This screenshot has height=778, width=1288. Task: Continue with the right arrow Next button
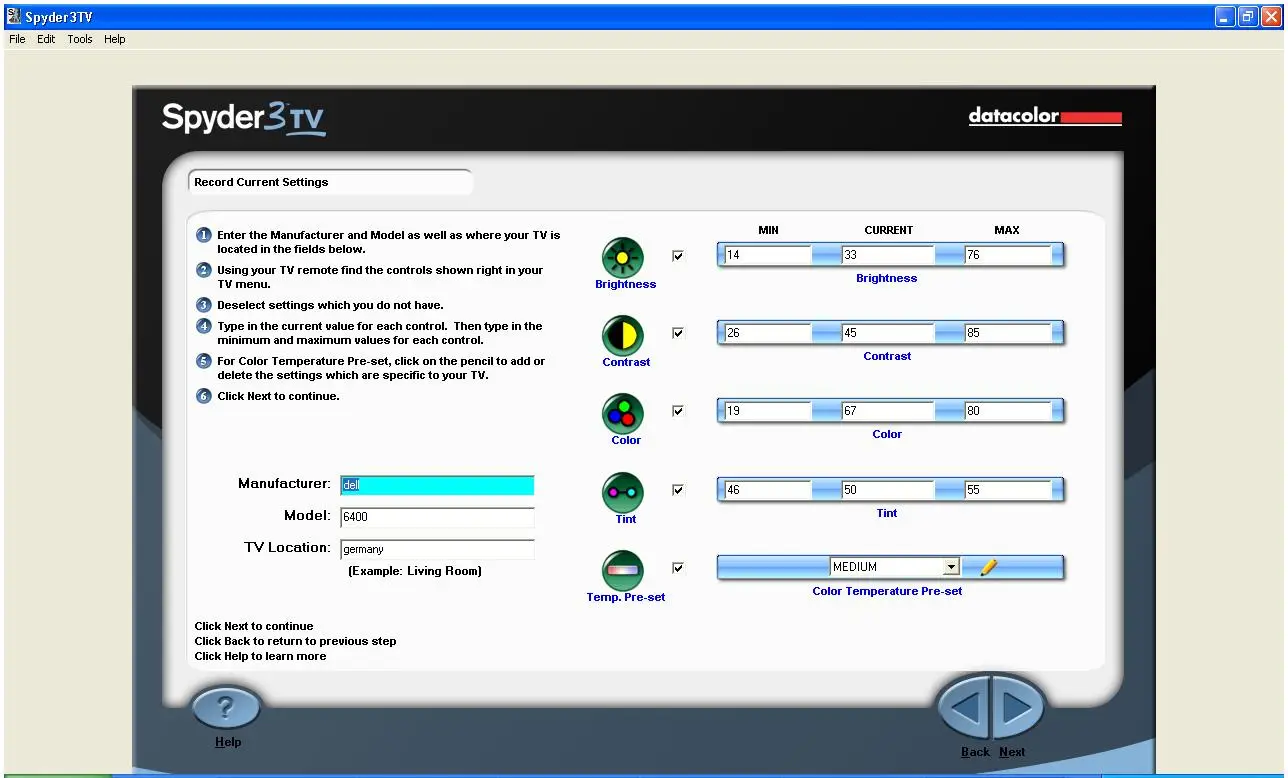(1017, 708)
